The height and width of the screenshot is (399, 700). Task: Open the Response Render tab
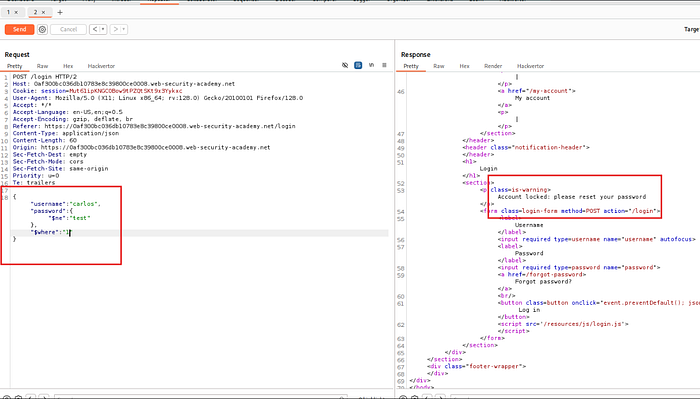[493, 66]
